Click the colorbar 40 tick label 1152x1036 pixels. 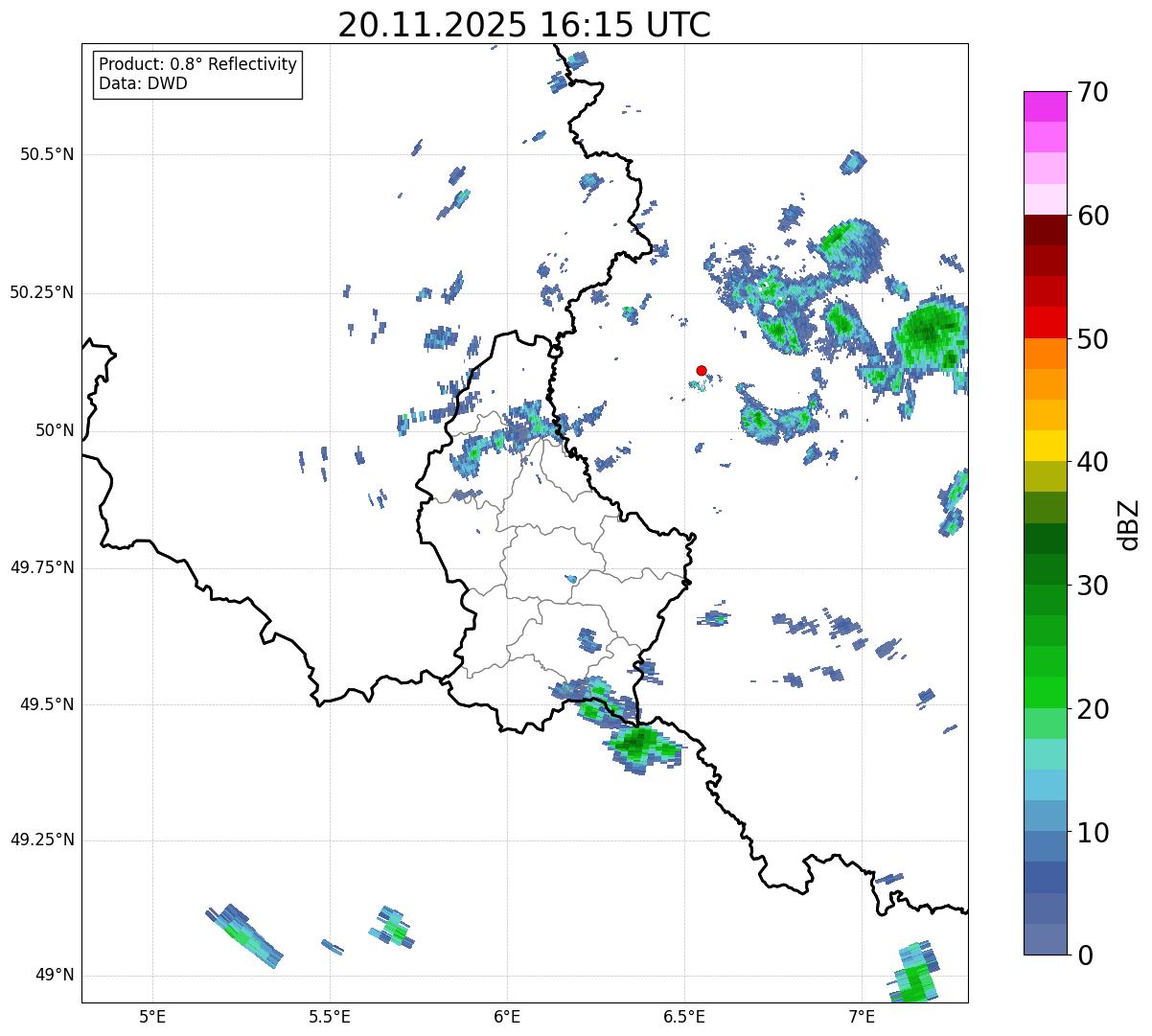[1093, 462]
